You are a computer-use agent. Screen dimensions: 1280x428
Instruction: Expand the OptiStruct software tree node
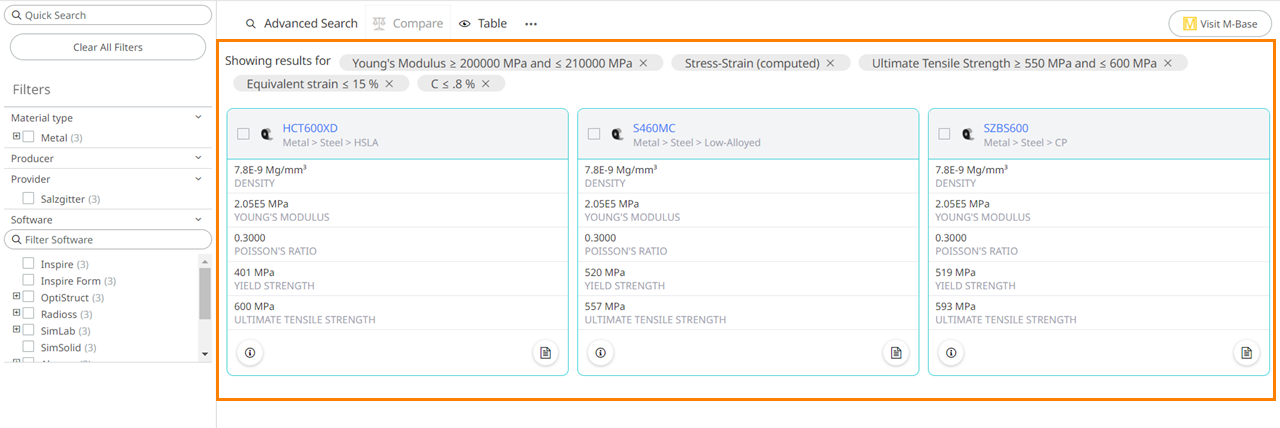click(x=16, y=297)
